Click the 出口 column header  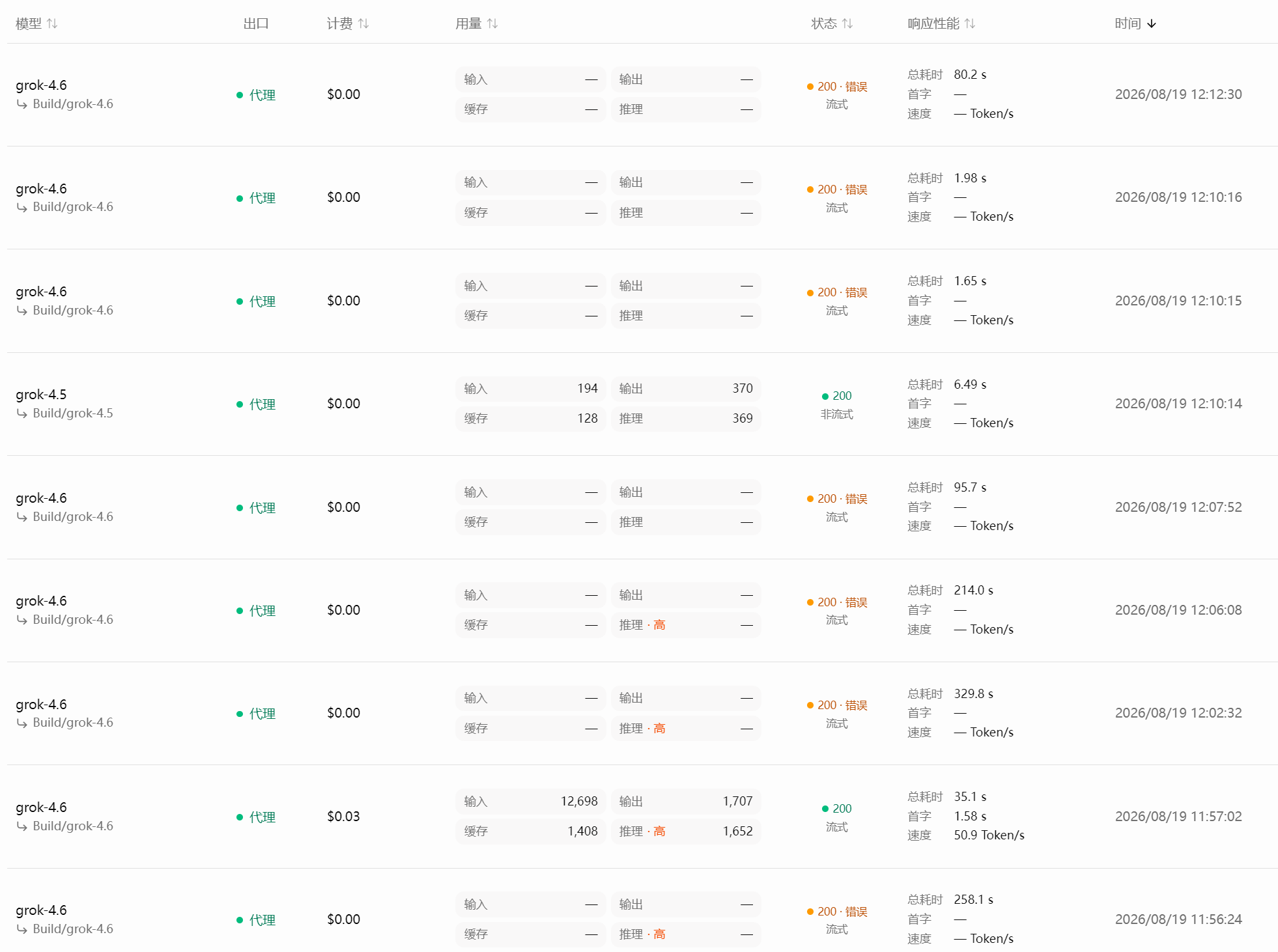coord(256,23)
